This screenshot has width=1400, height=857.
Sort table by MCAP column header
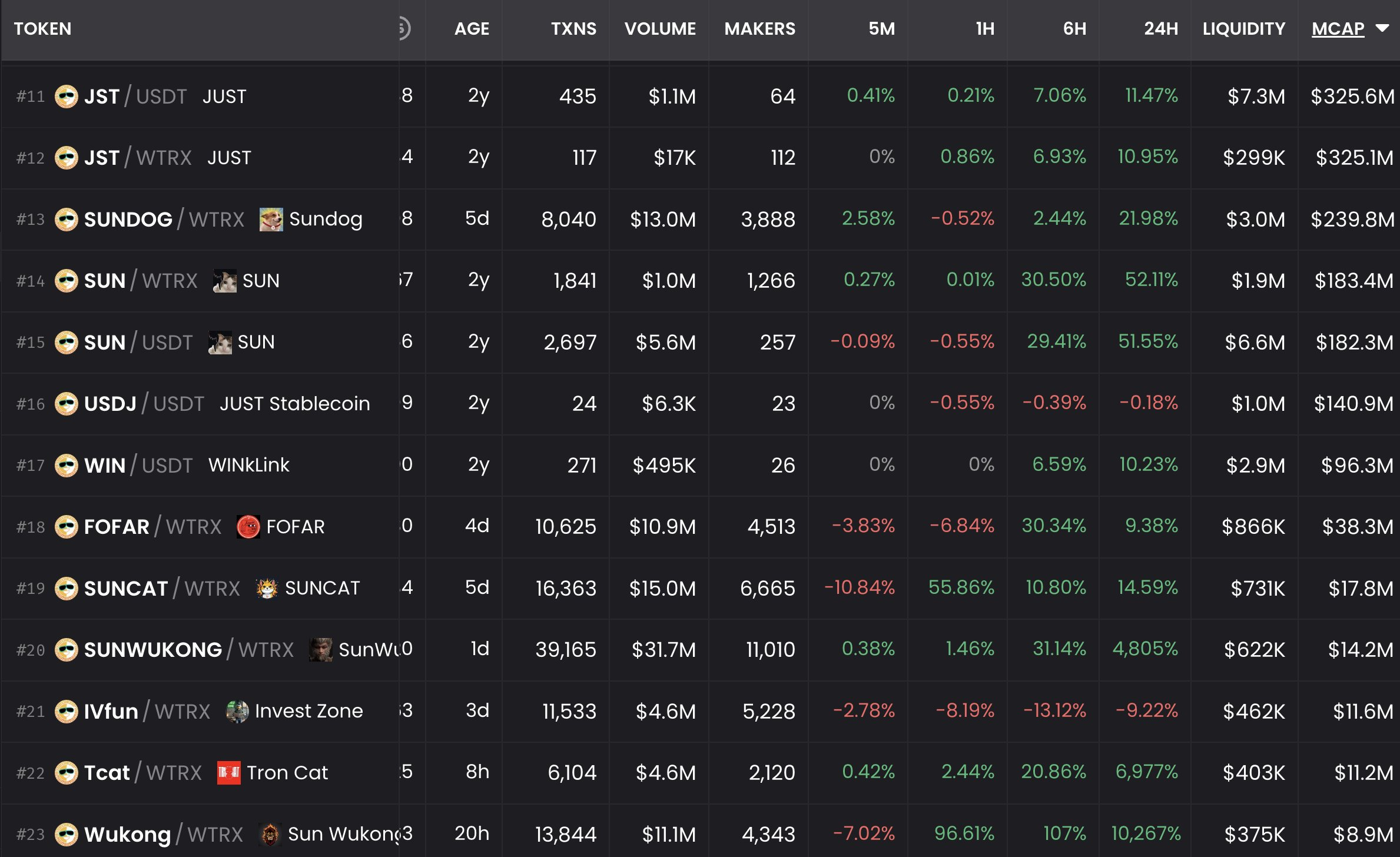(1337, 29)
